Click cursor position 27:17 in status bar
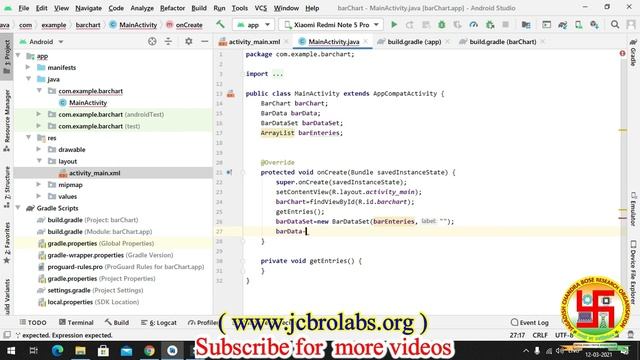 517,335
